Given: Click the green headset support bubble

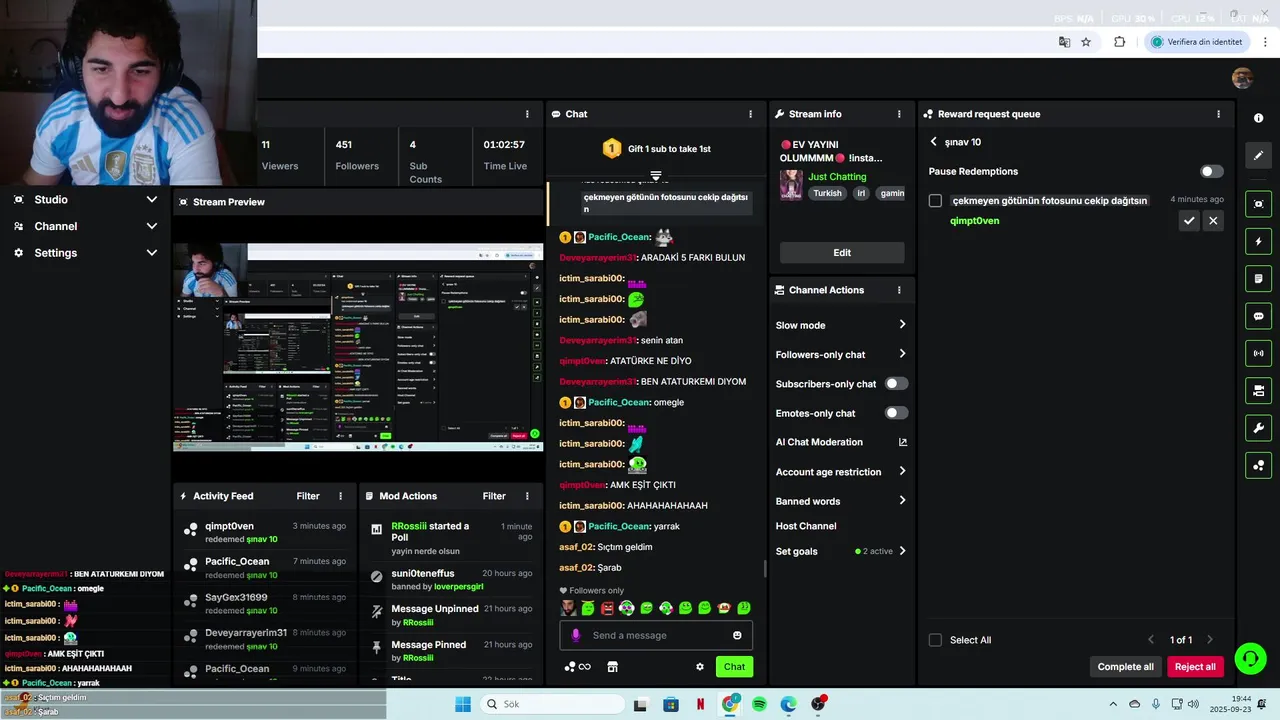Looking at the screenshot, I should pos(1250,658).
